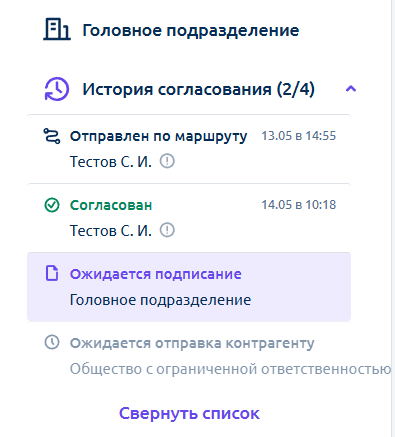Screen dimensions: 395x437
Task: Select the Отправлен по маршруту history entry
Action: (189, 149)
